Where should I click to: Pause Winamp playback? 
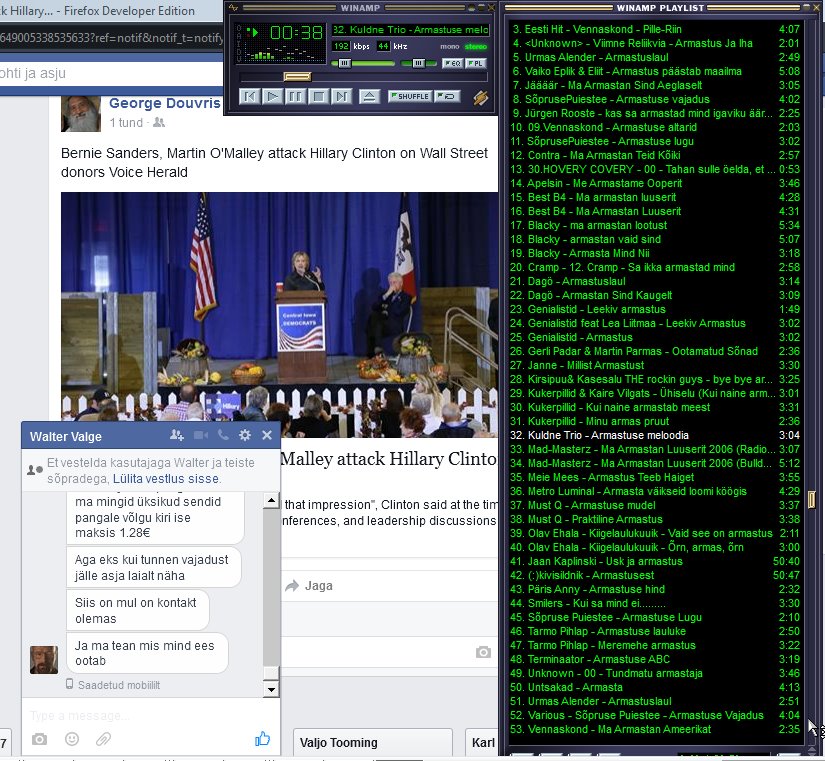(x=295, y=96)
